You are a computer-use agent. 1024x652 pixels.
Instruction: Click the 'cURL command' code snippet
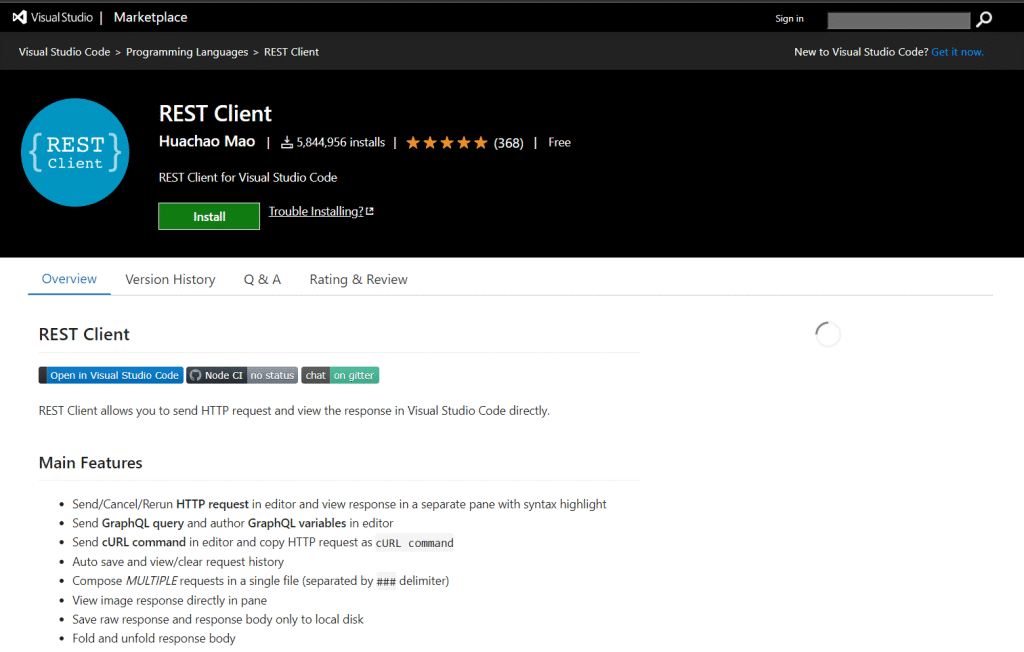[415, 543]
